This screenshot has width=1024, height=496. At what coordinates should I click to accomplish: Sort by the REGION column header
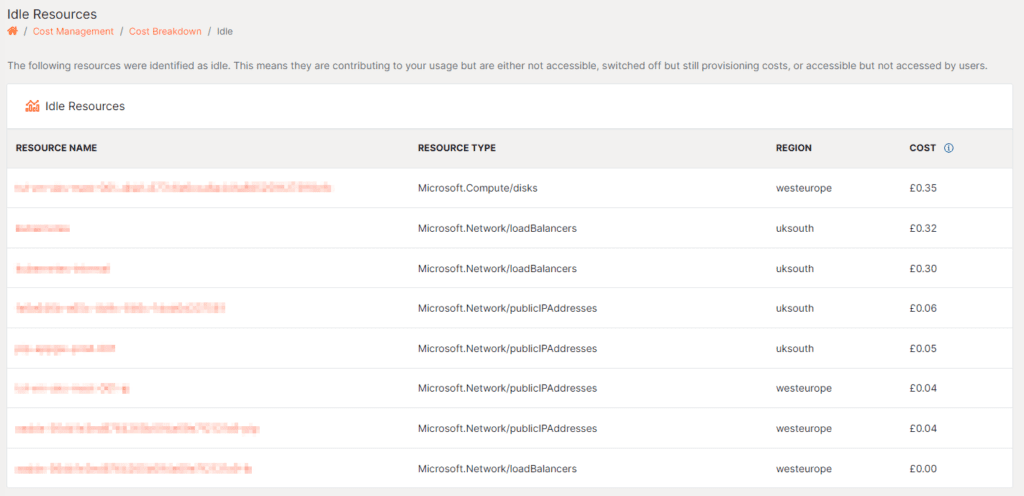tap(793, 148)
